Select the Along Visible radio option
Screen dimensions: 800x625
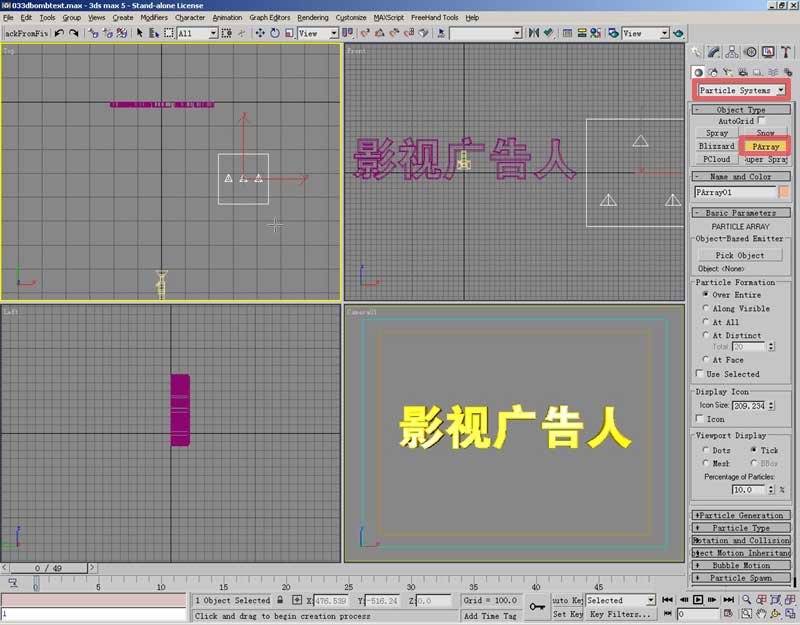704,309
